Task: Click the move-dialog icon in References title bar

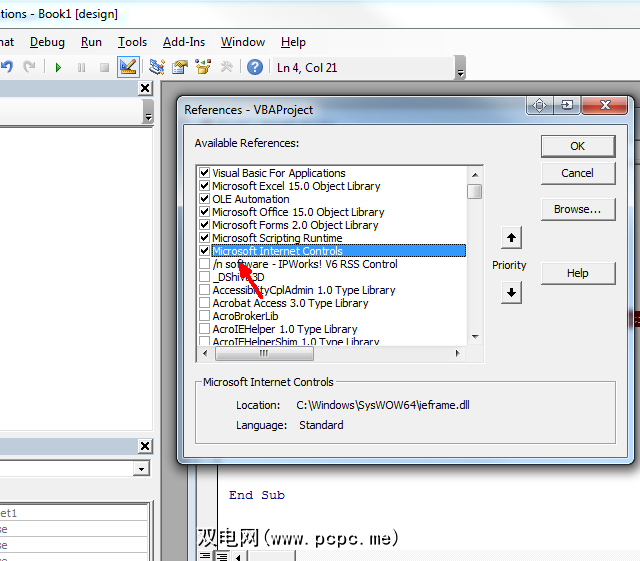Action: click(x=539, y=105)
